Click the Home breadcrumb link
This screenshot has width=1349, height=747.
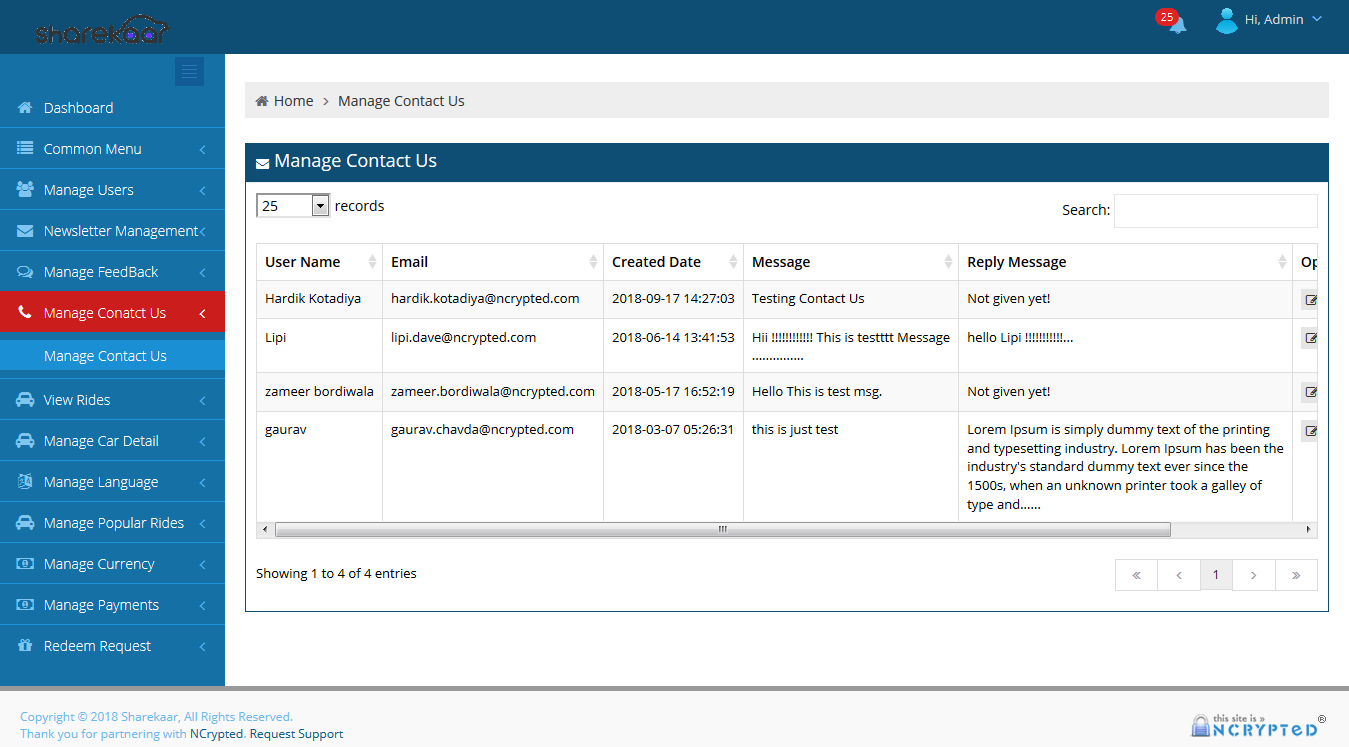point(293,101)
